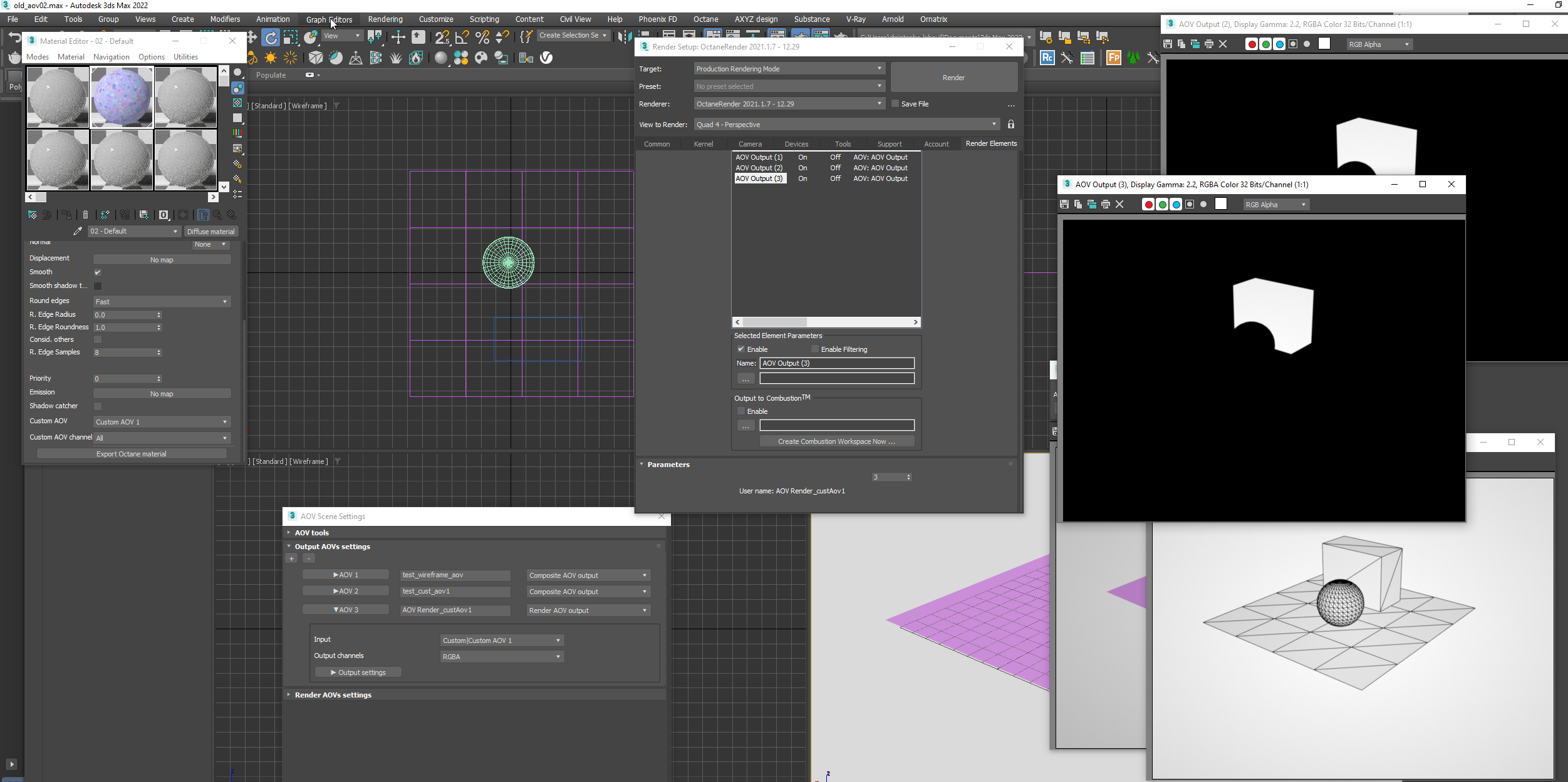Screen dimensions: 1568x782
Task: Save image in AOV Output (3) window
Action: click(1064, 204)
